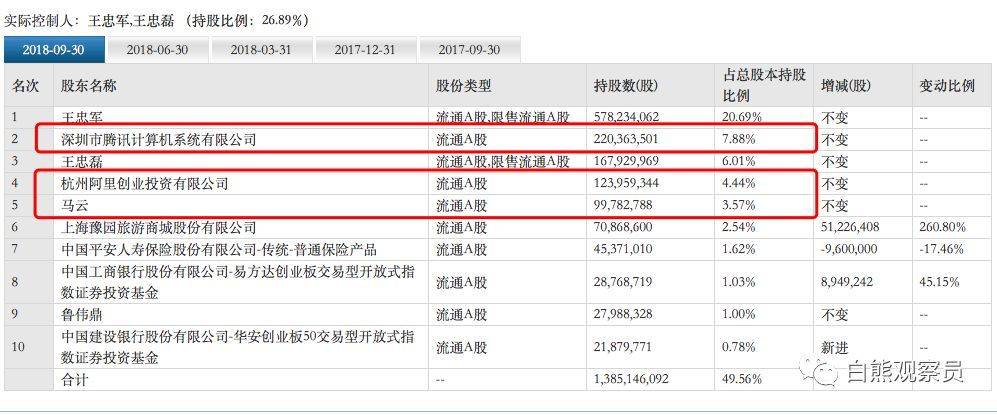This screenshot has width=997, height=415.
Task: Click share count 578,234,062
Action: [x=626, y=117]
